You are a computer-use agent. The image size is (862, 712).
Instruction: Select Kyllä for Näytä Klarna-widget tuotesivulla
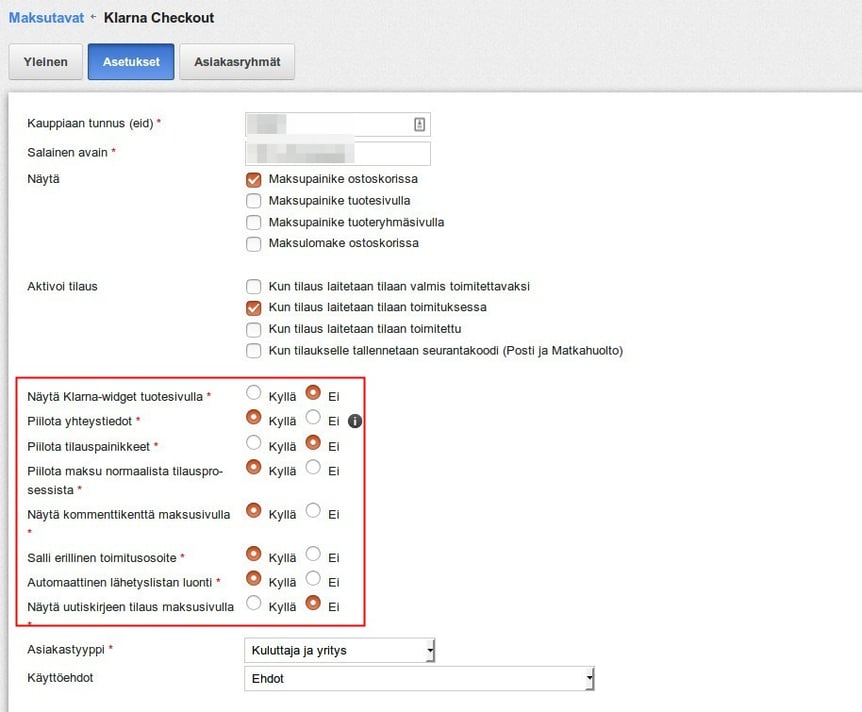pos(253,393)
